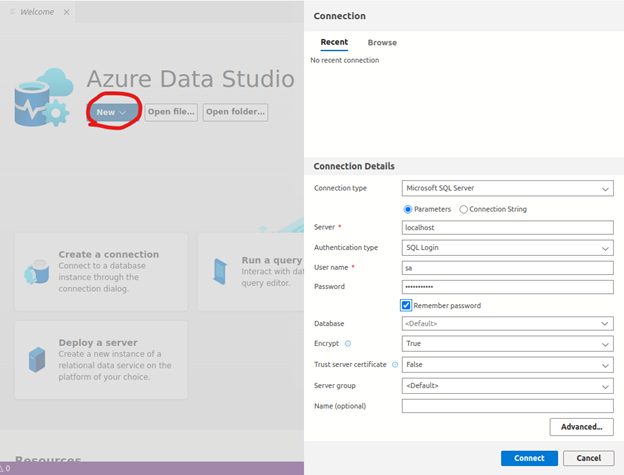Click the Create a connection database icon

[x=37, y=272]
